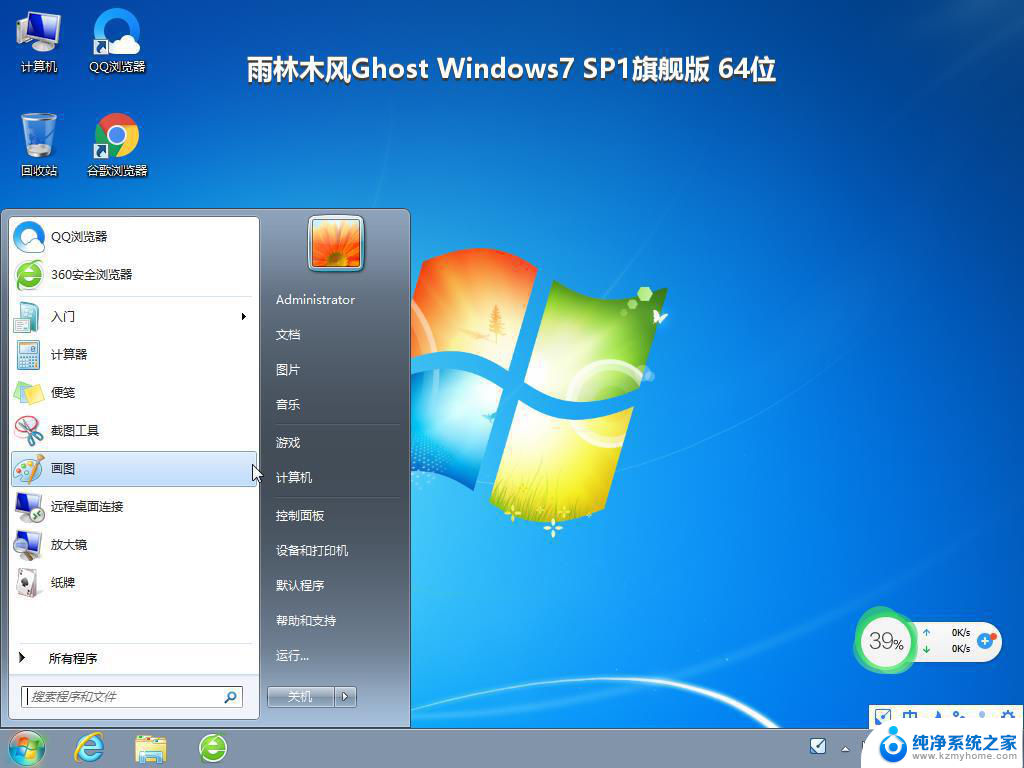
Task: Show hidden tray icons arrow
Action: 846,748
